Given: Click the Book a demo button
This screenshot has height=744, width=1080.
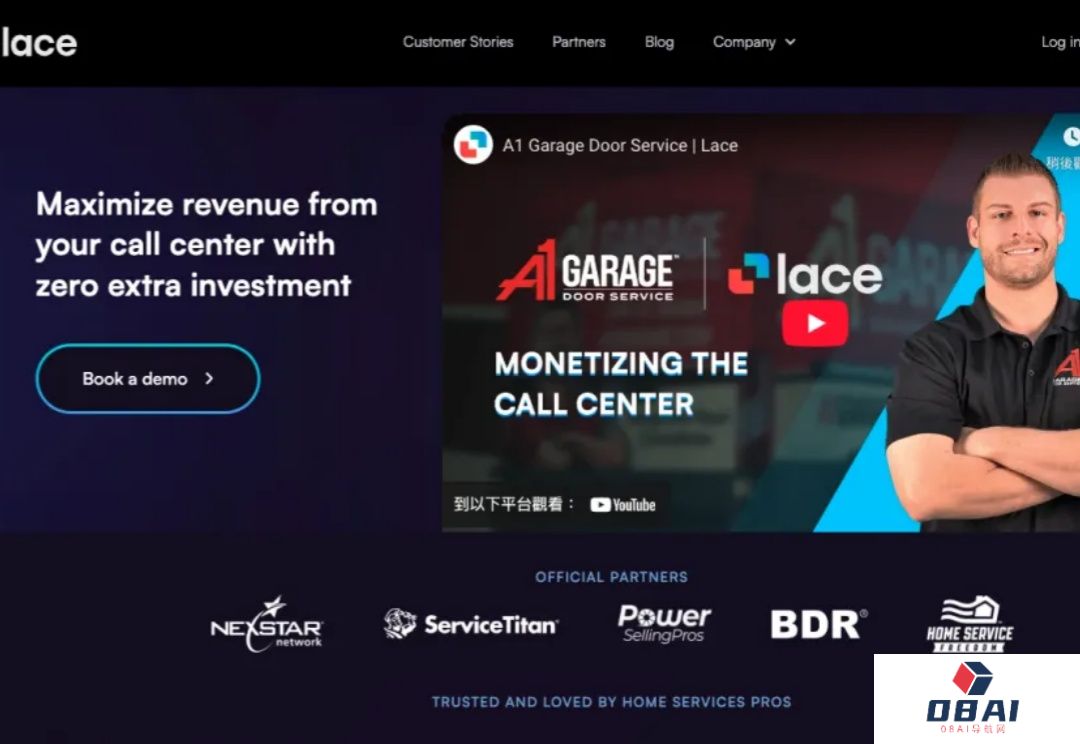Looking at the screenshot, I should (x=148, y=378).
